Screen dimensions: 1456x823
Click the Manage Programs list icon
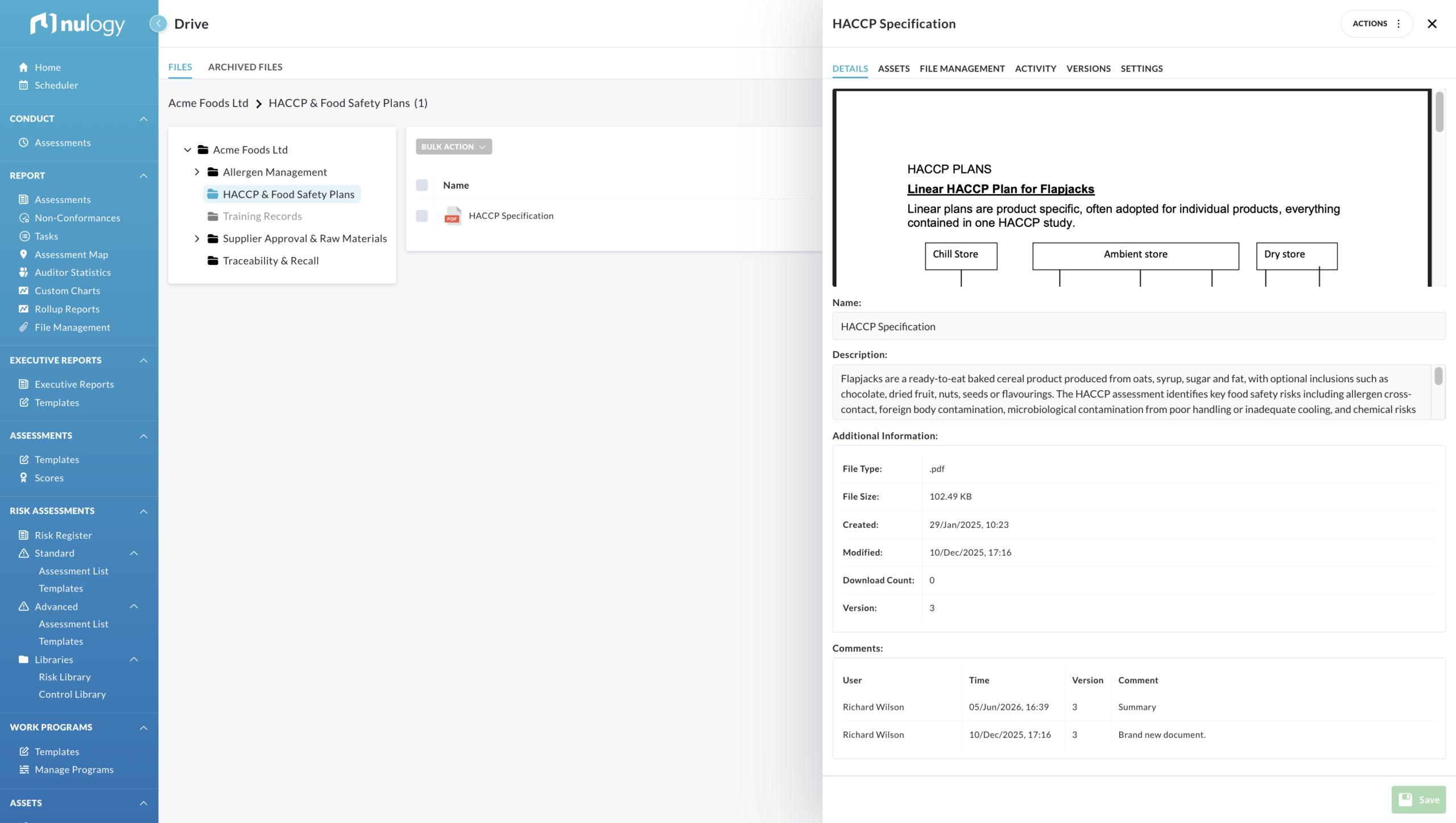(23, 770)
